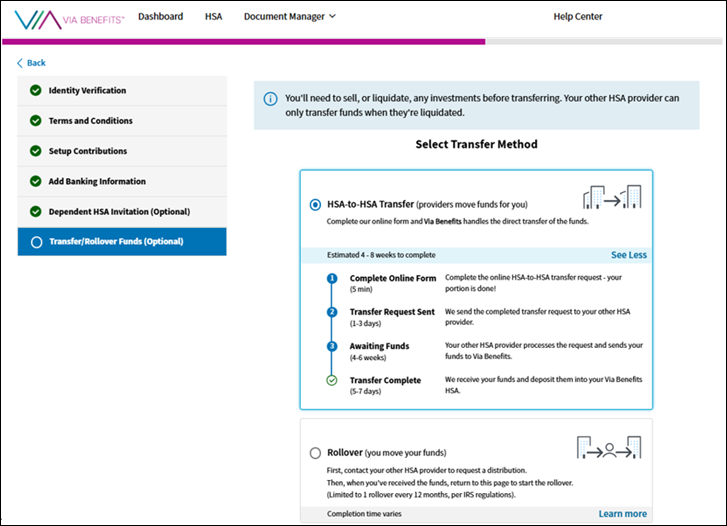Click '(5-7 days)' duration text
Viewport: 727px width, 526px height.
click(365, 391)
